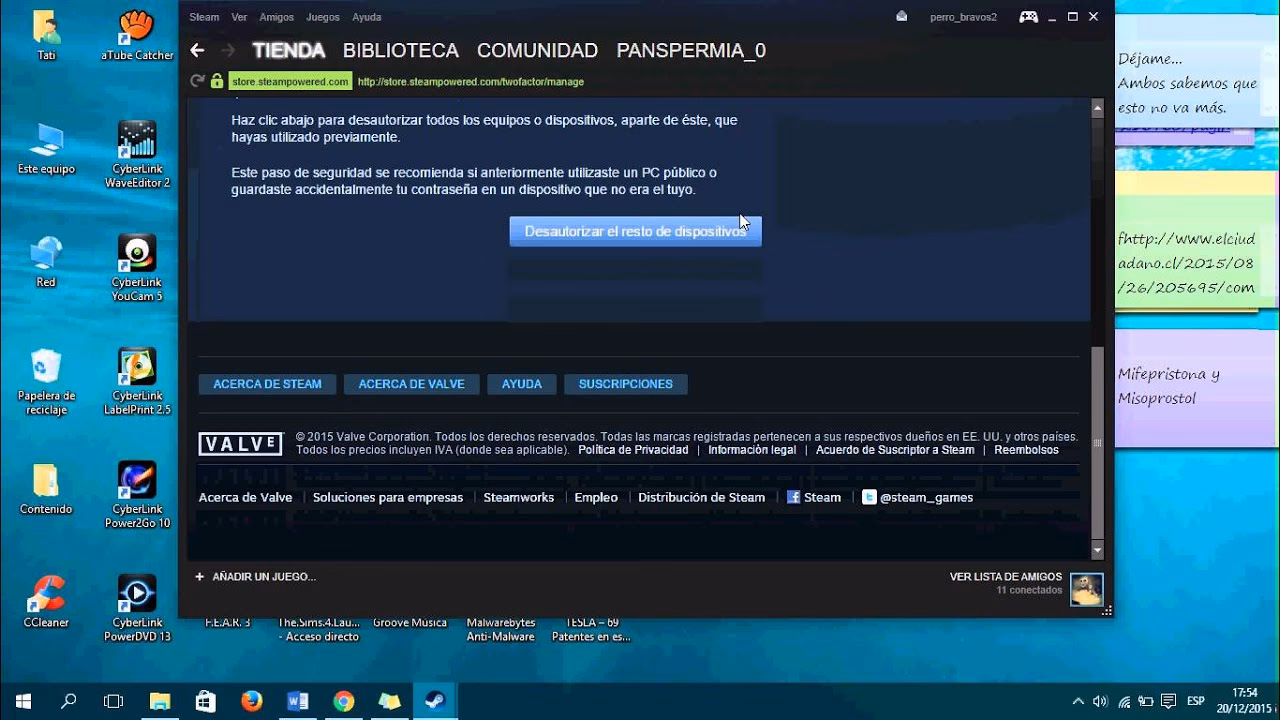
Task: Click the Facebook Steam icon link
Action: [x=793, y=497]
